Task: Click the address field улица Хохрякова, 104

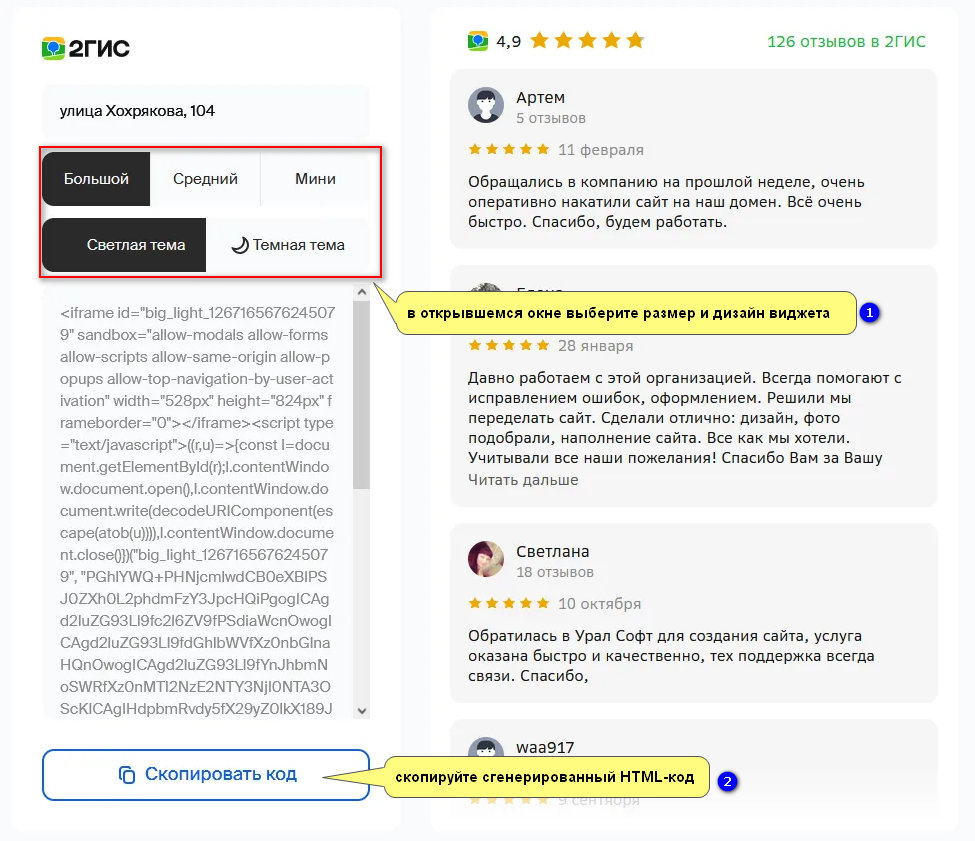Action: [205, 111]
